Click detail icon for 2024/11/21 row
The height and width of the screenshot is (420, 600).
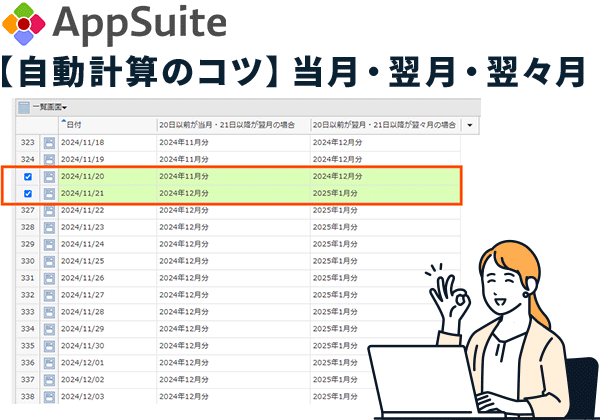[x=49, y=194]
